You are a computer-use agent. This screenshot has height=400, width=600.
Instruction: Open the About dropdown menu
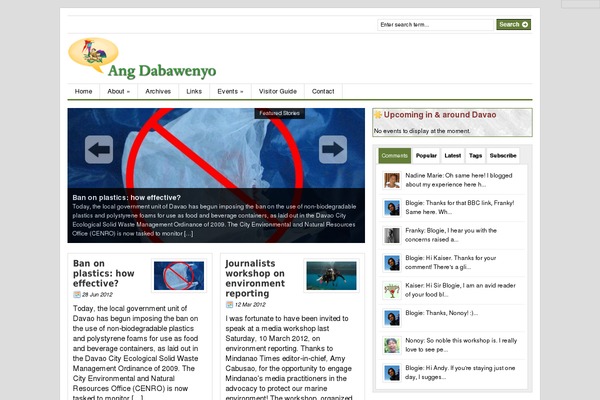(119, 91)
